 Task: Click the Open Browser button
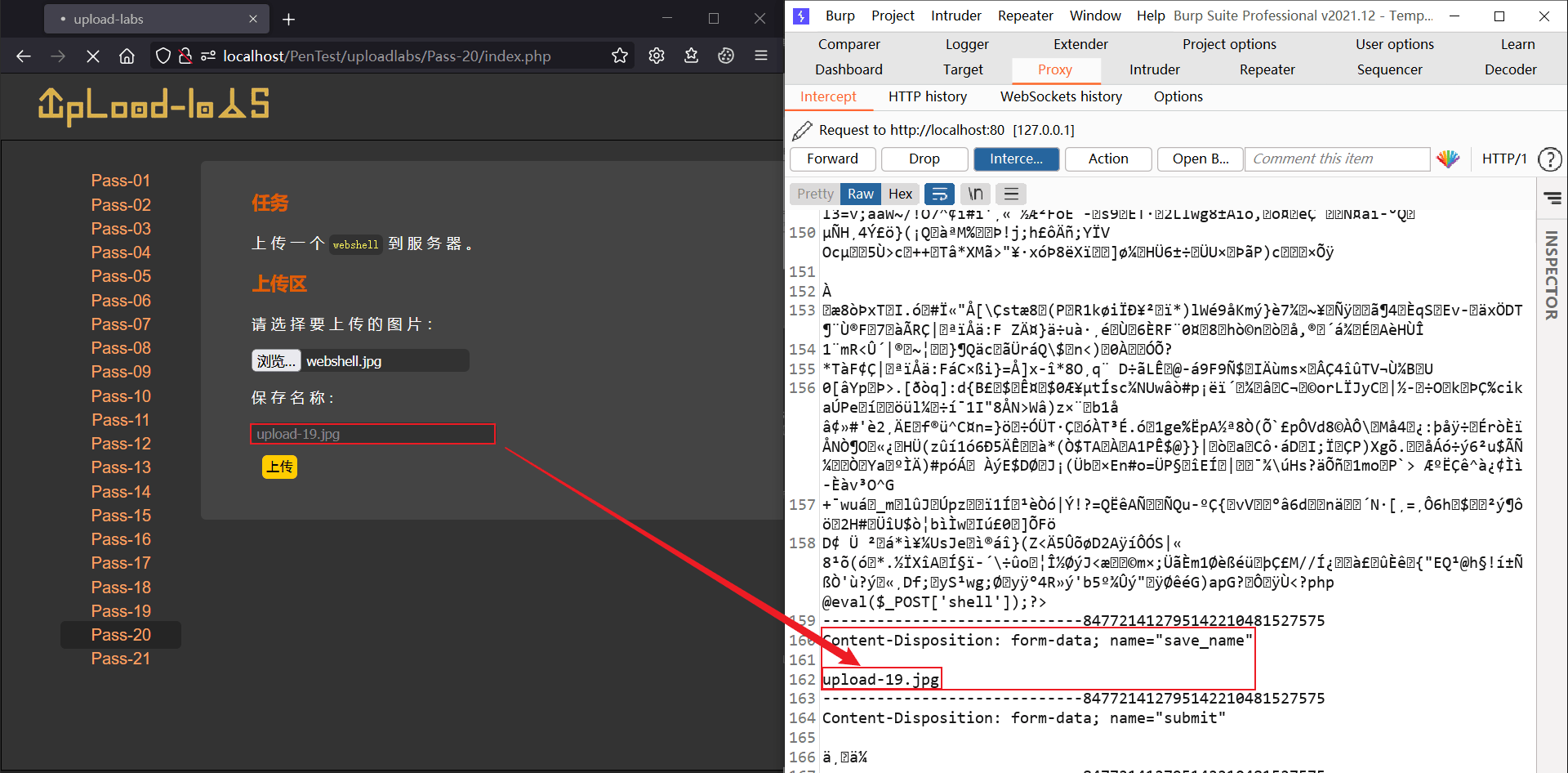tap(1200, 159)
